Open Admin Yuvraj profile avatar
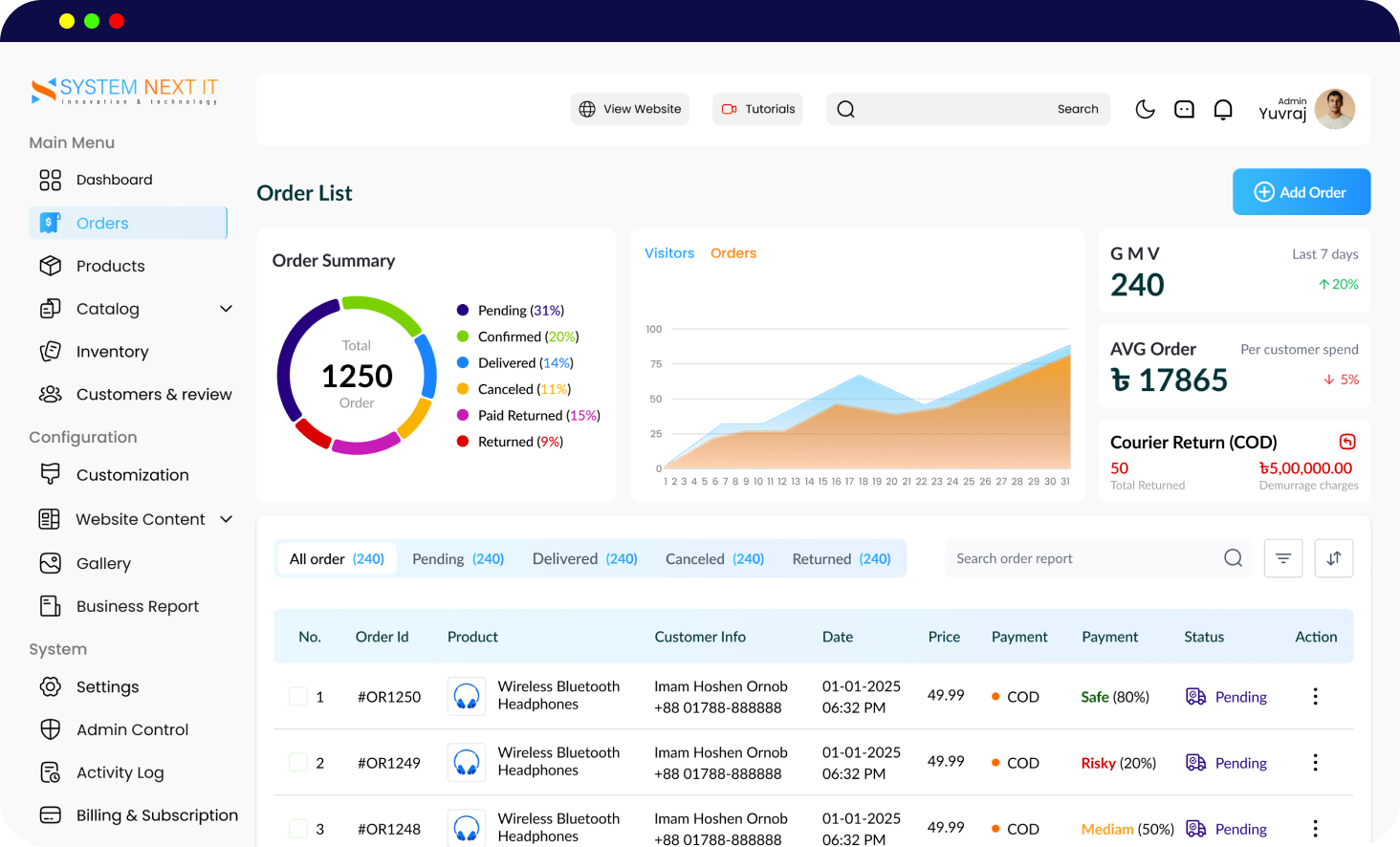The image size is (1400, 847). click(x=1335, y=109)
